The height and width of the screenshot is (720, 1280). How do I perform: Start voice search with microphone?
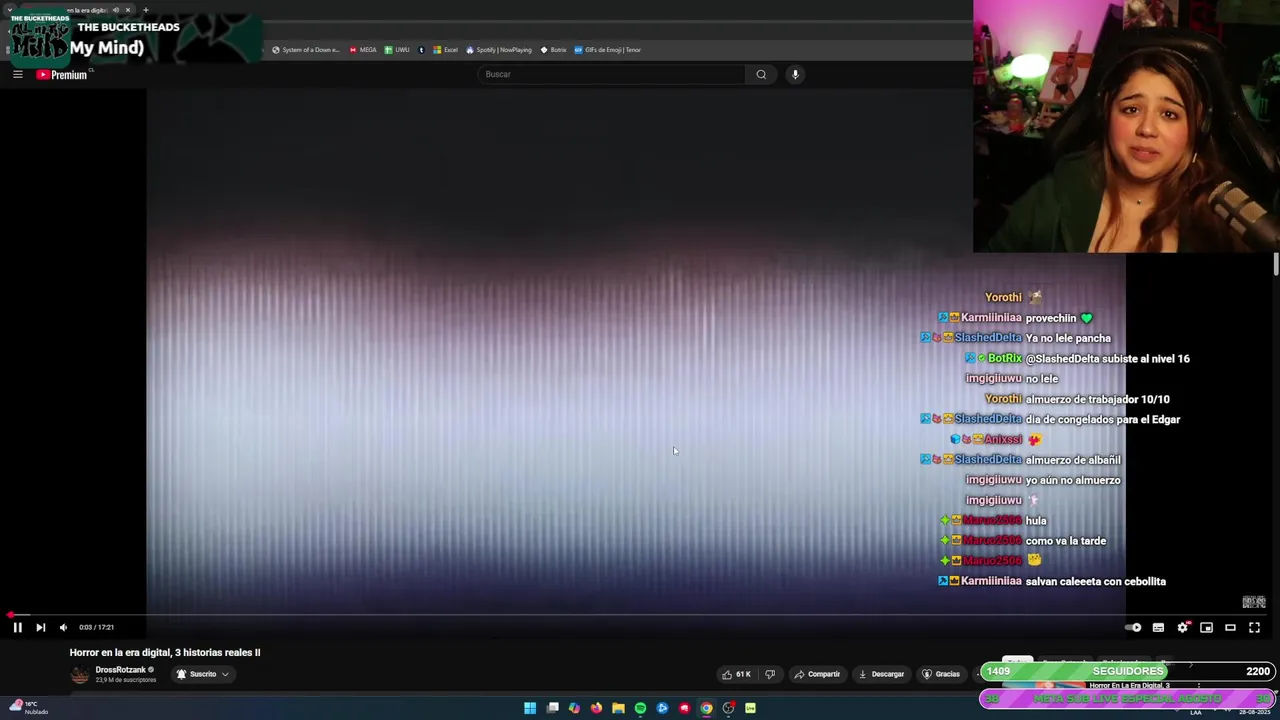(795, 74)
